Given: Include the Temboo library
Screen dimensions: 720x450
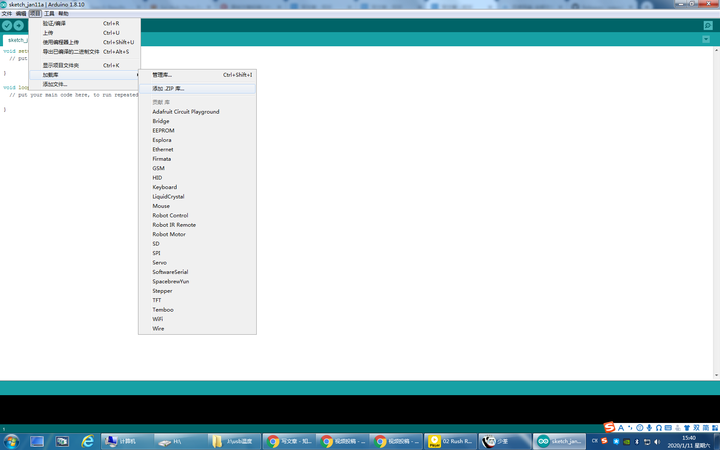Looking at the screenshot, I should 197,310.
